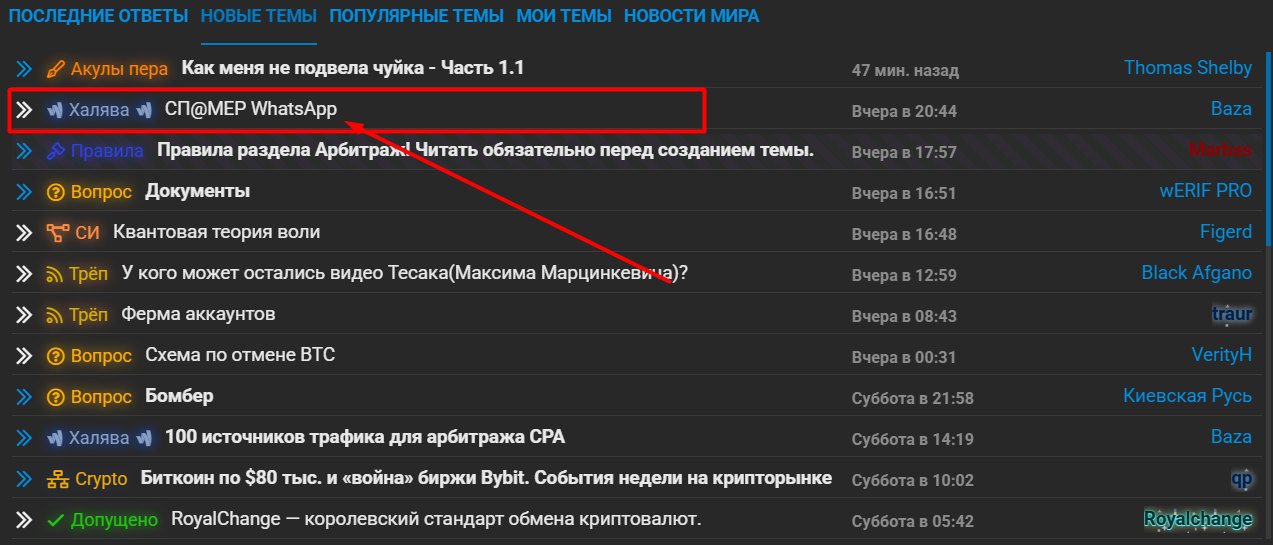Open Правила раздела Арбитраж thread
The image size is (1273, 545).
(486, 150)
